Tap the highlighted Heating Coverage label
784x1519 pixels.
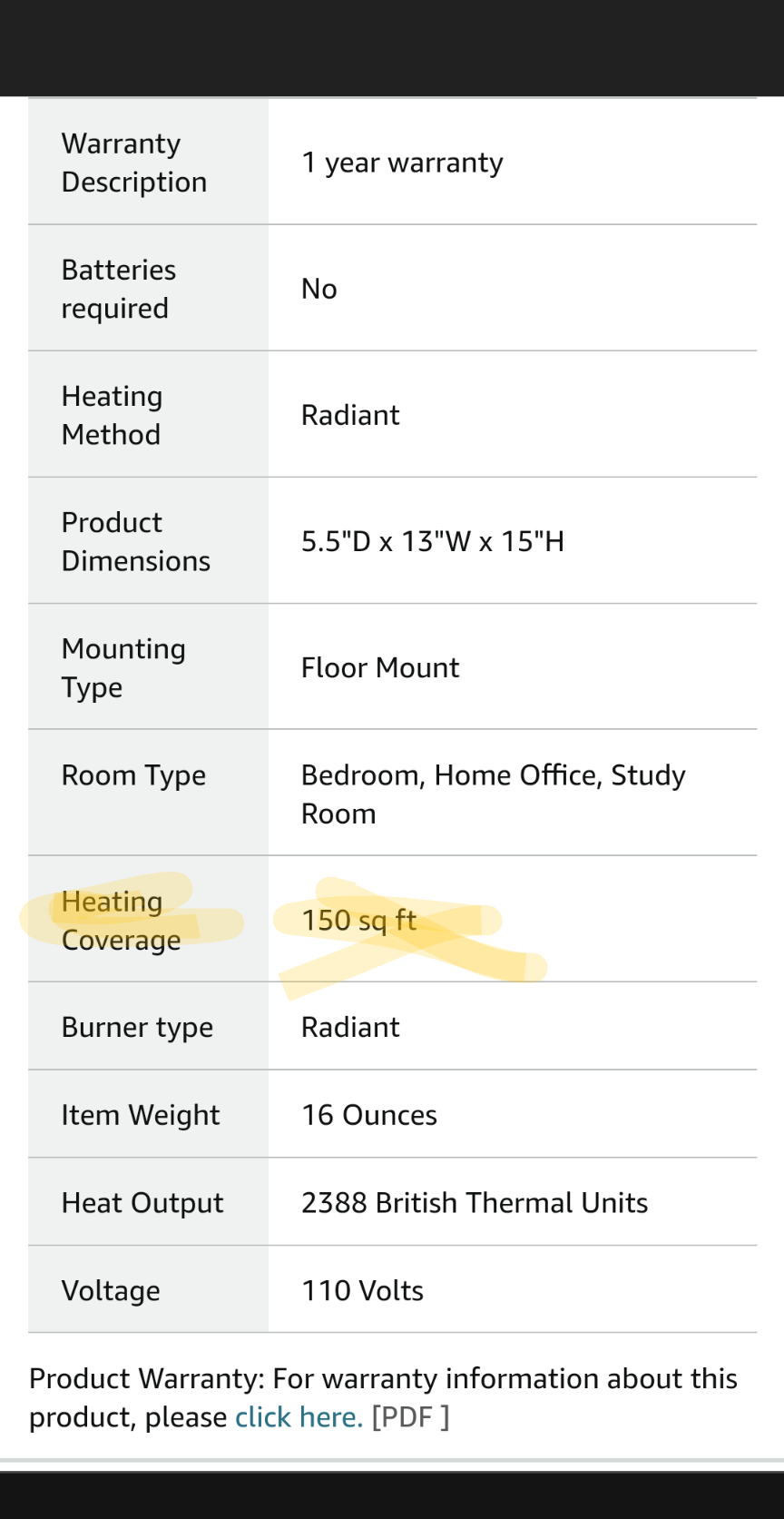click(122, 920)
